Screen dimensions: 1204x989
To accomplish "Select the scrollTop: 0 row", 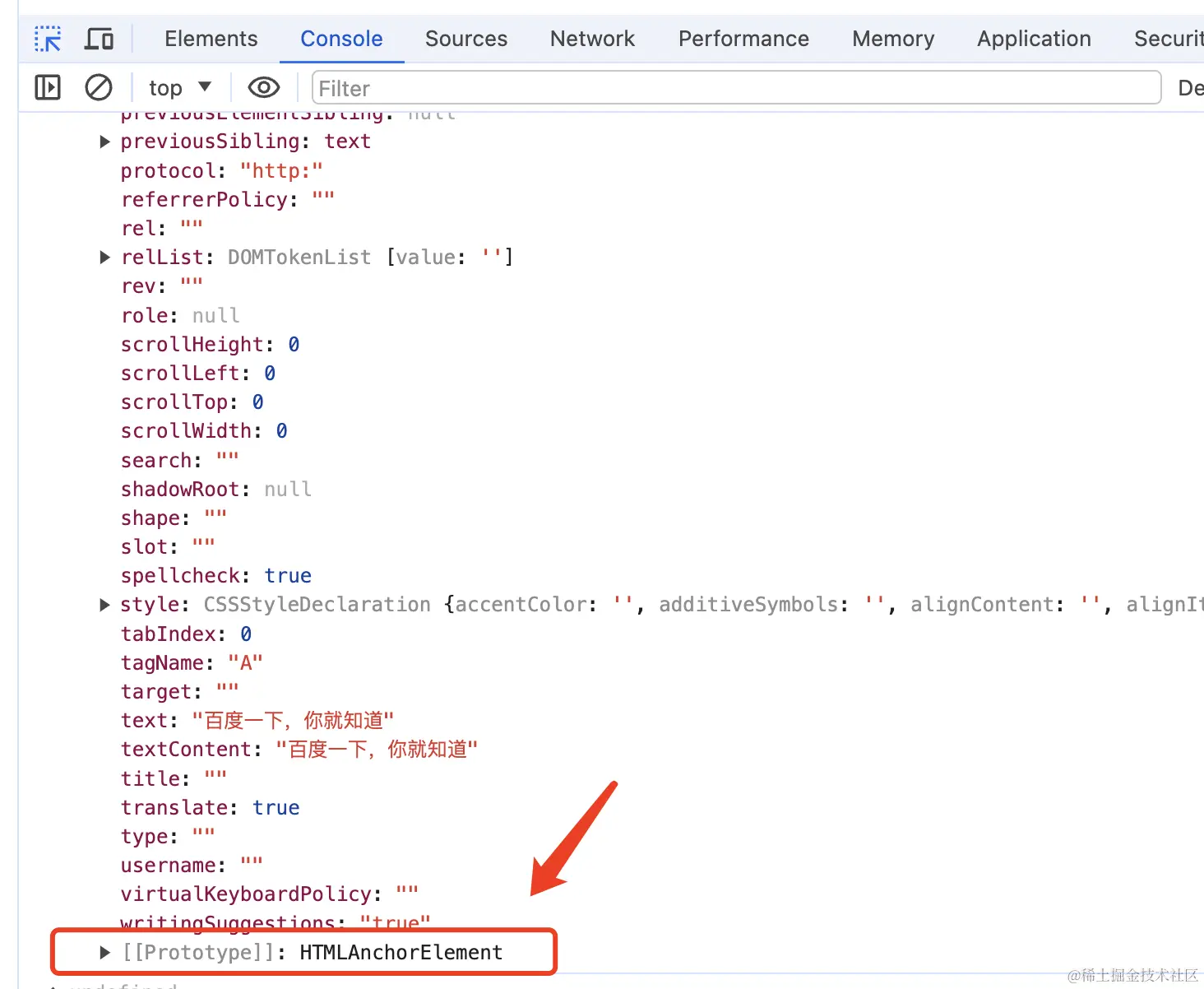I will coord(192,402).
